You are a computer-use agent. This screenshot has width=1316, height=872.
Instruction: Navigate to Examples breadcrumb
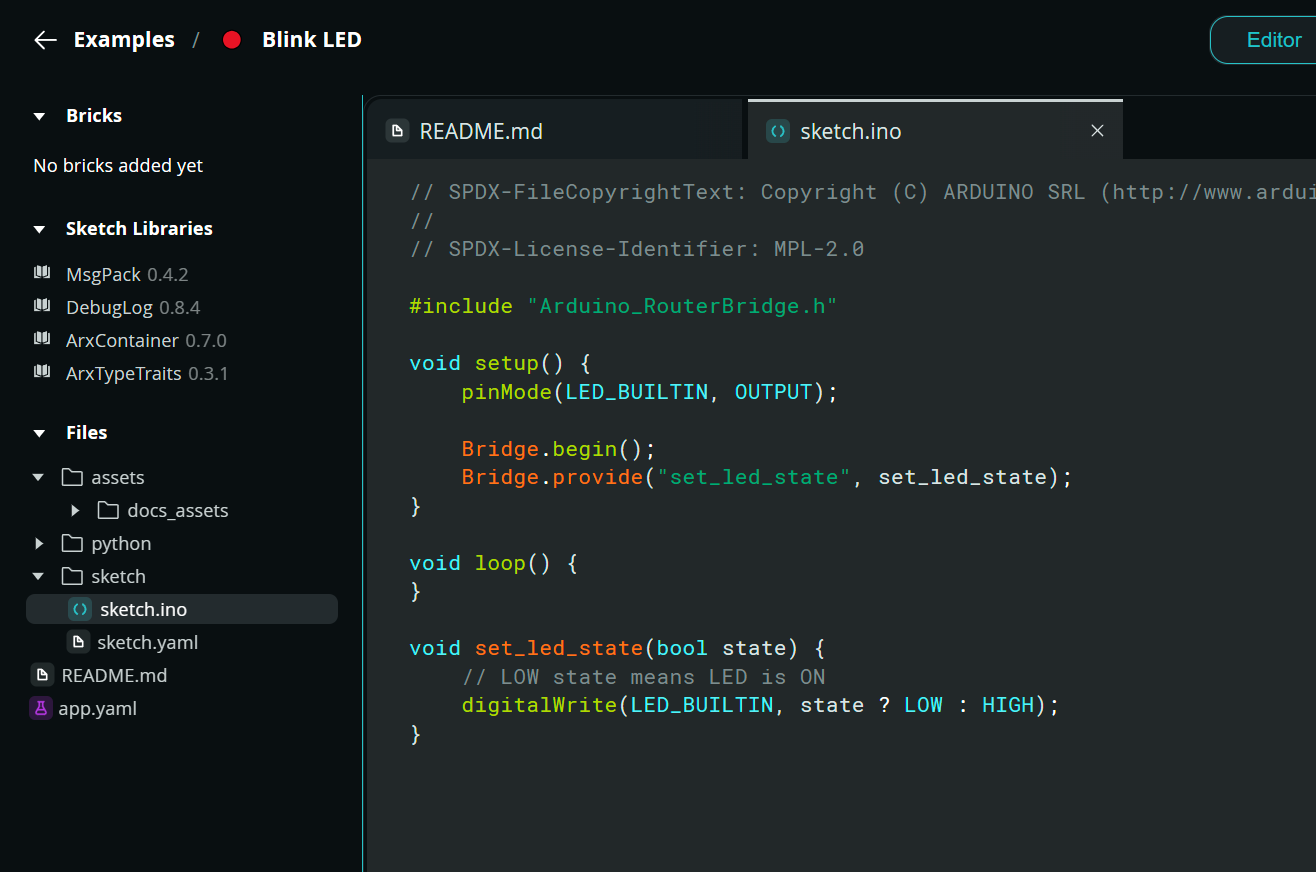coord(124,40)
